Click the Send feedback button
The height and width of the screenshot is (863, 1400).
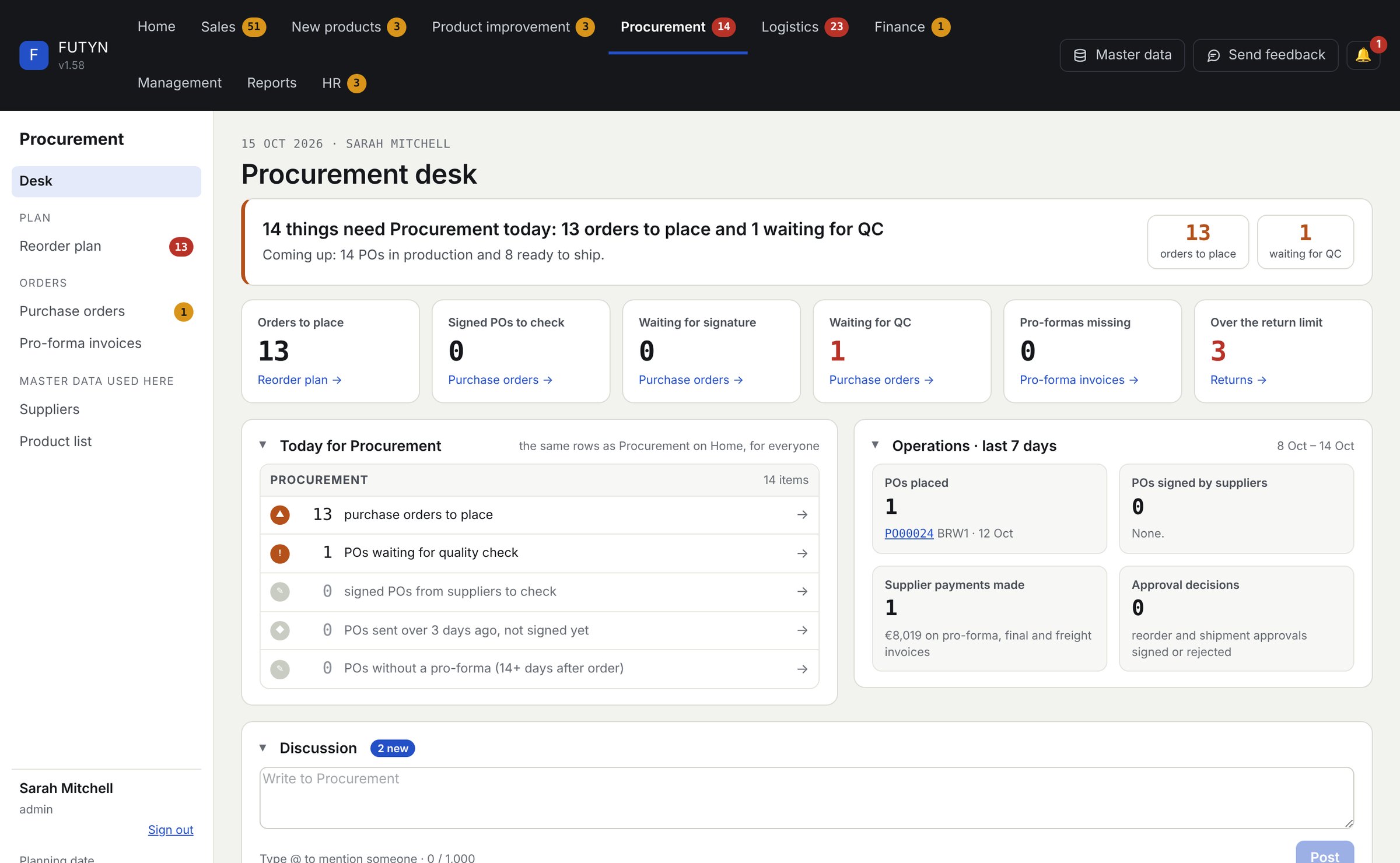pyautogui.click(x=1265, y=55)
